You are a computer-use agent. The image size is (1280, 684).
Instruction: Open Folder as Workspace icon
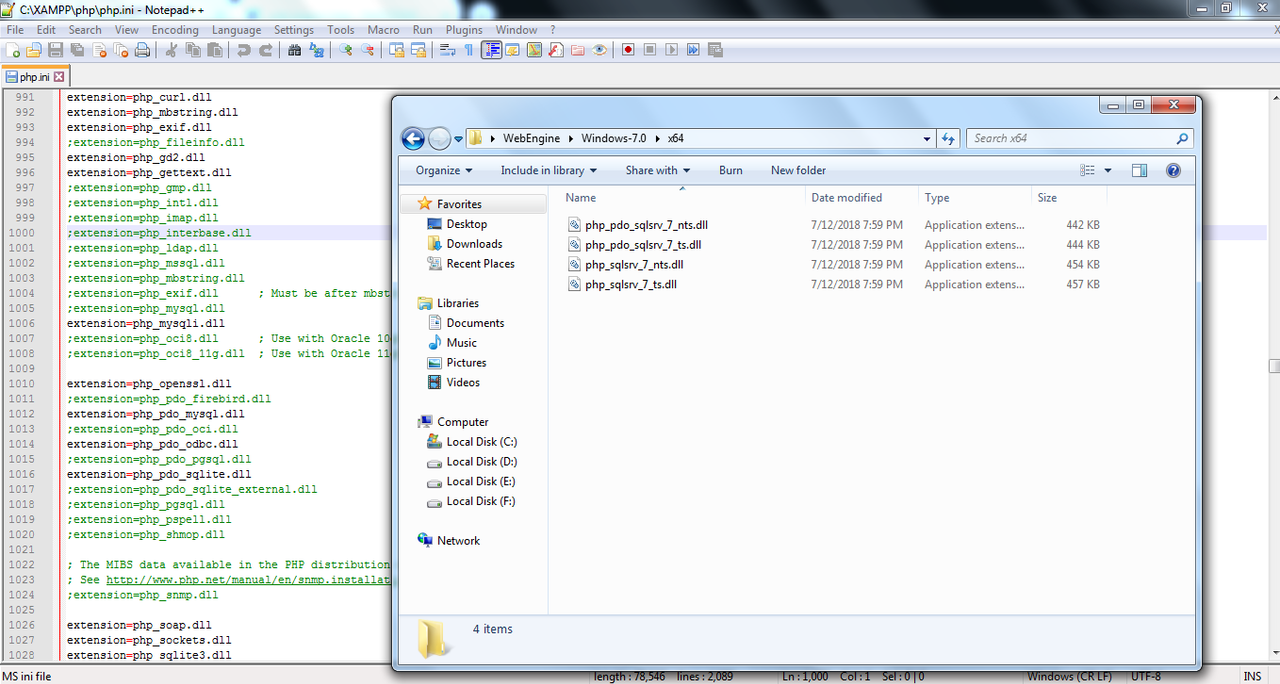tap(577, 50)
